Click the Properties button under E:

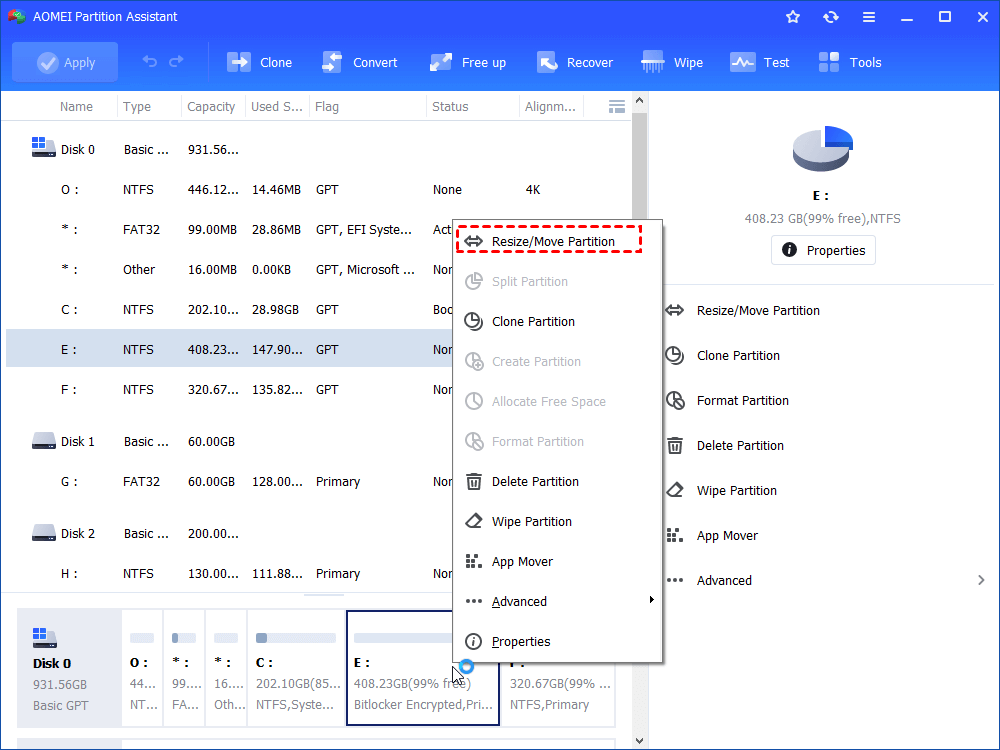(823, 250)
